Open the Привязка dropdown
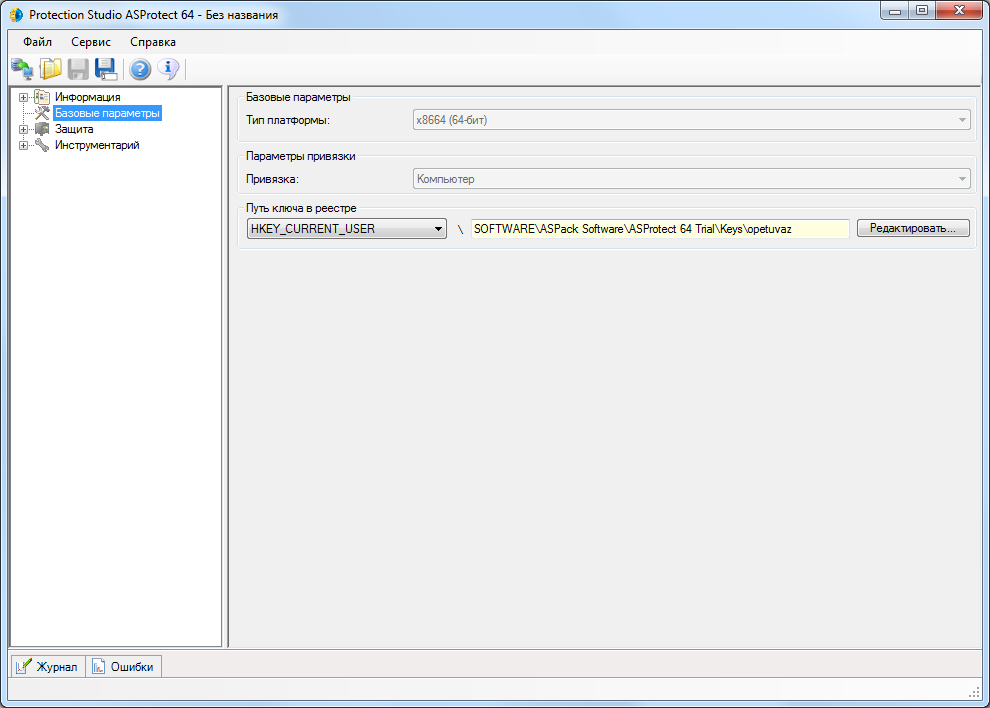990x708 pixels. tap(691, 179)
